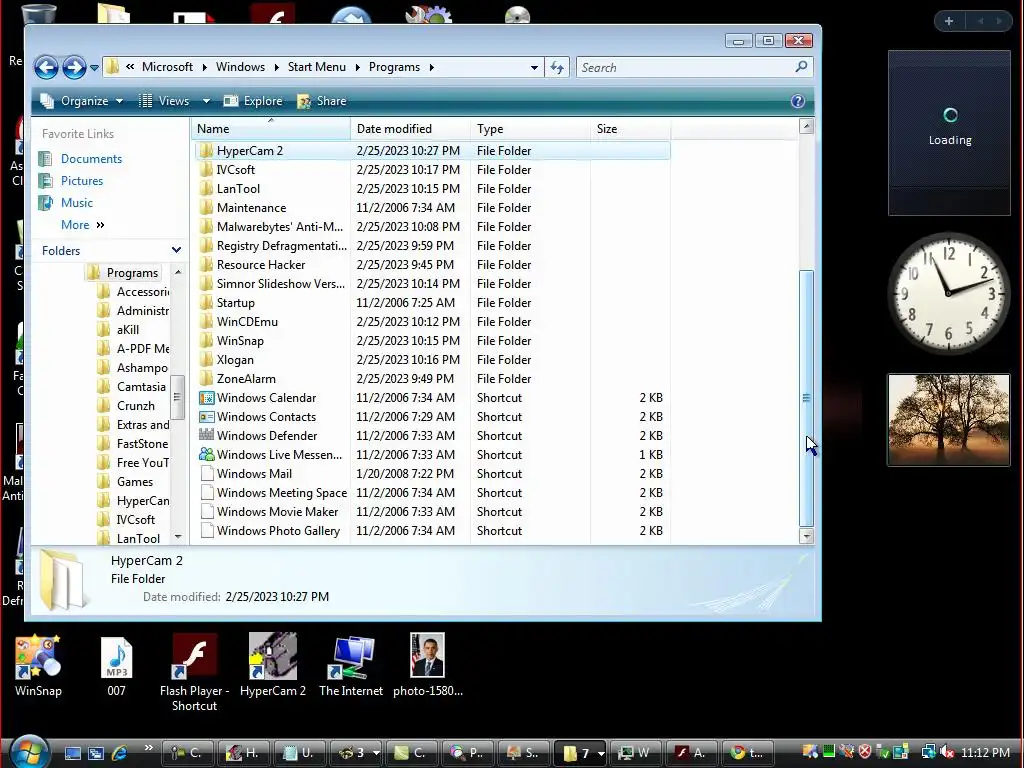Select the Windows Defender shortcut icon

(206, 436)
